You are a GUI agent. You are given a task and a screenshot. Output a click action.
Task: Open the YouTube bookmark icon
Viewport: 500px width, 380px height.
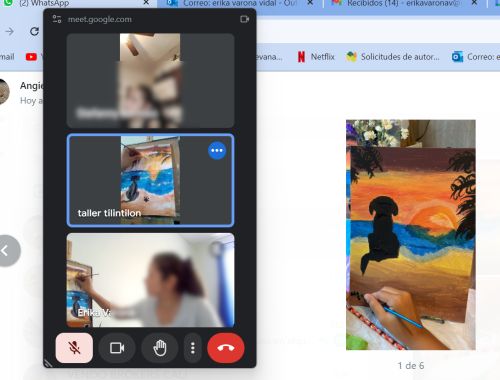[31, 57]
